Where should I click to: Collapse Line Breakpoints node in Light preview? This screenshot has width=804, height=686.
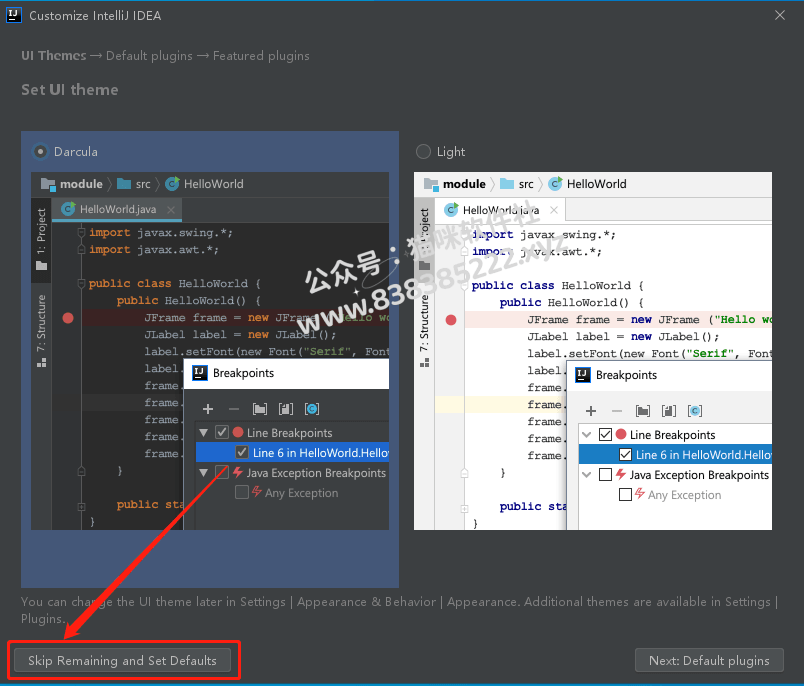click(587, 435)
